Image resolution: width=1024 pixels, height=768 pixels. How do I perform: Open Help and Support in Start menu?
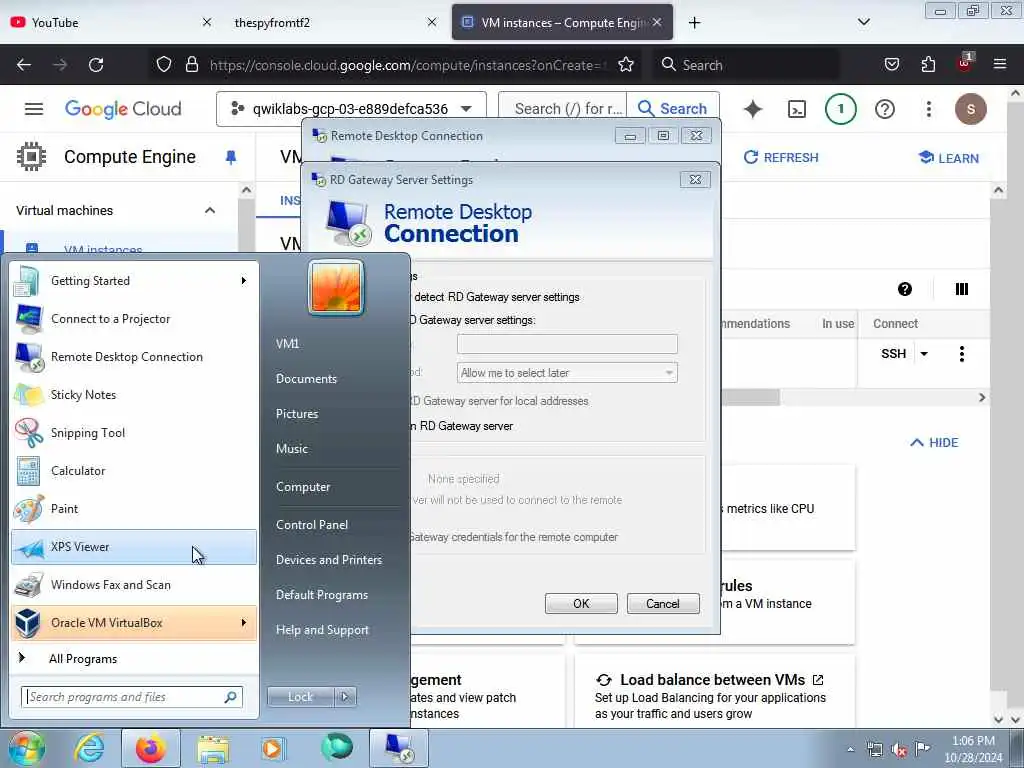[x=322, y=630]
